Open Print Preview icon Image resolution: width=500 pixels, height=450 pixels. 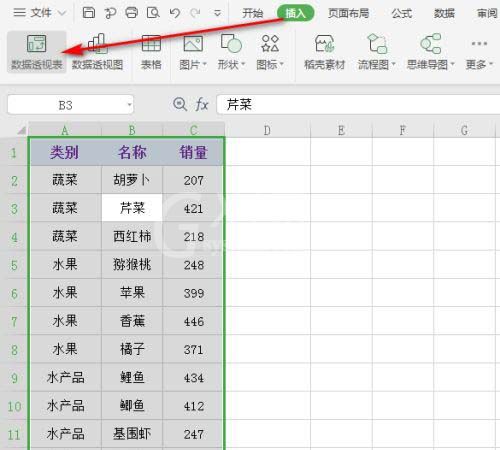click(153, 13)
